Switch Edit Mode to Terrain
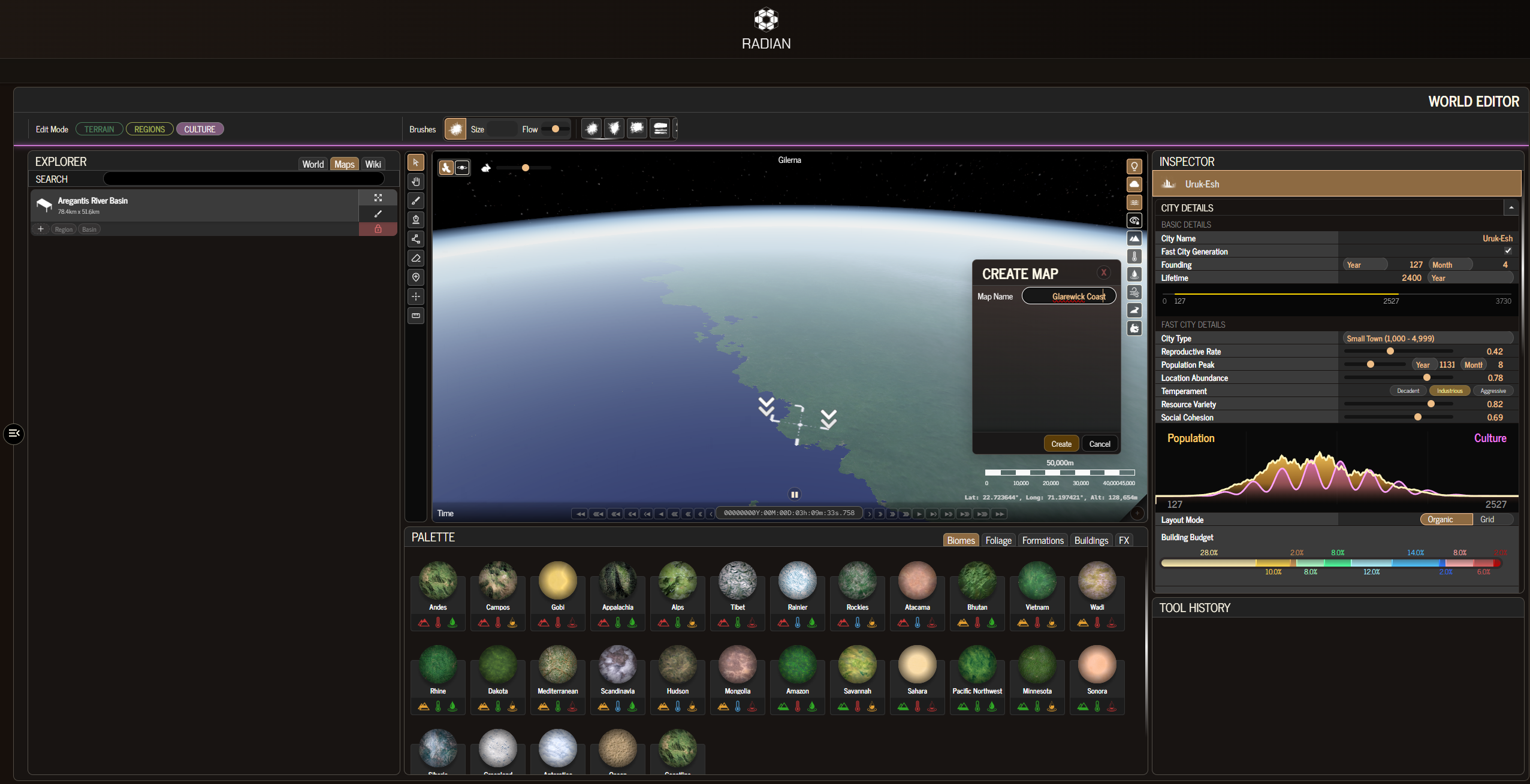The height and width of the screenshot is (784, 1530). (99, 129)
